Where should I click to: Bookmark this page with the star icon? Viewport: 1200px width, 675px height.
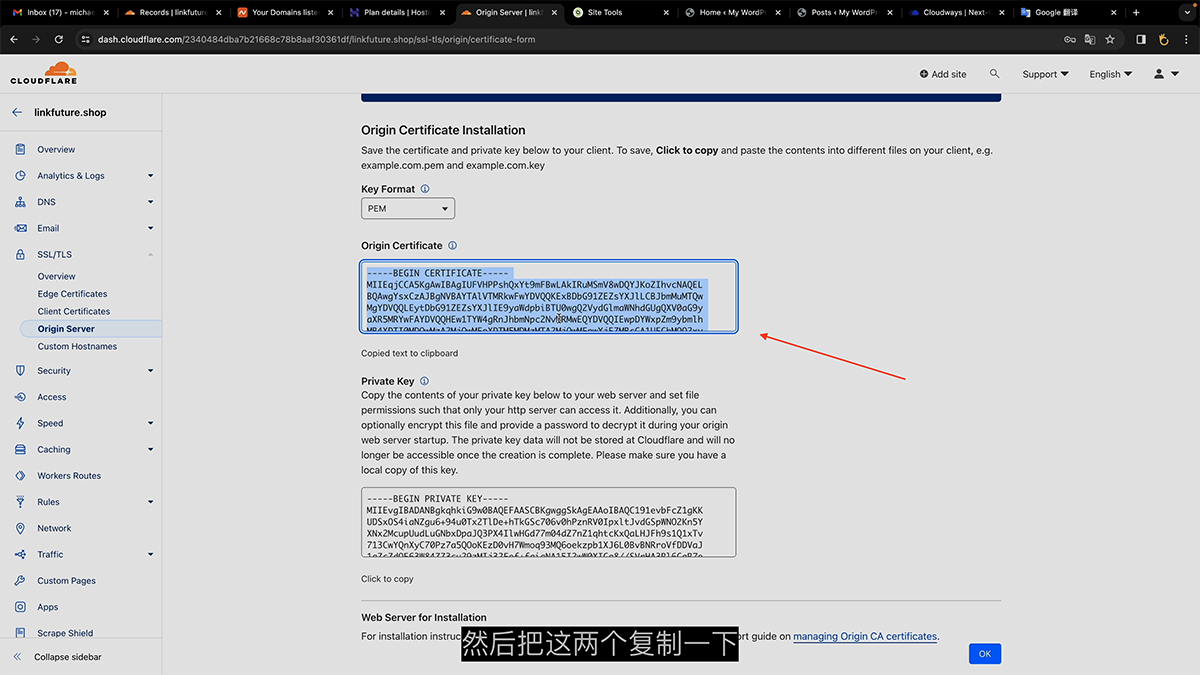tap(1110, 39)
